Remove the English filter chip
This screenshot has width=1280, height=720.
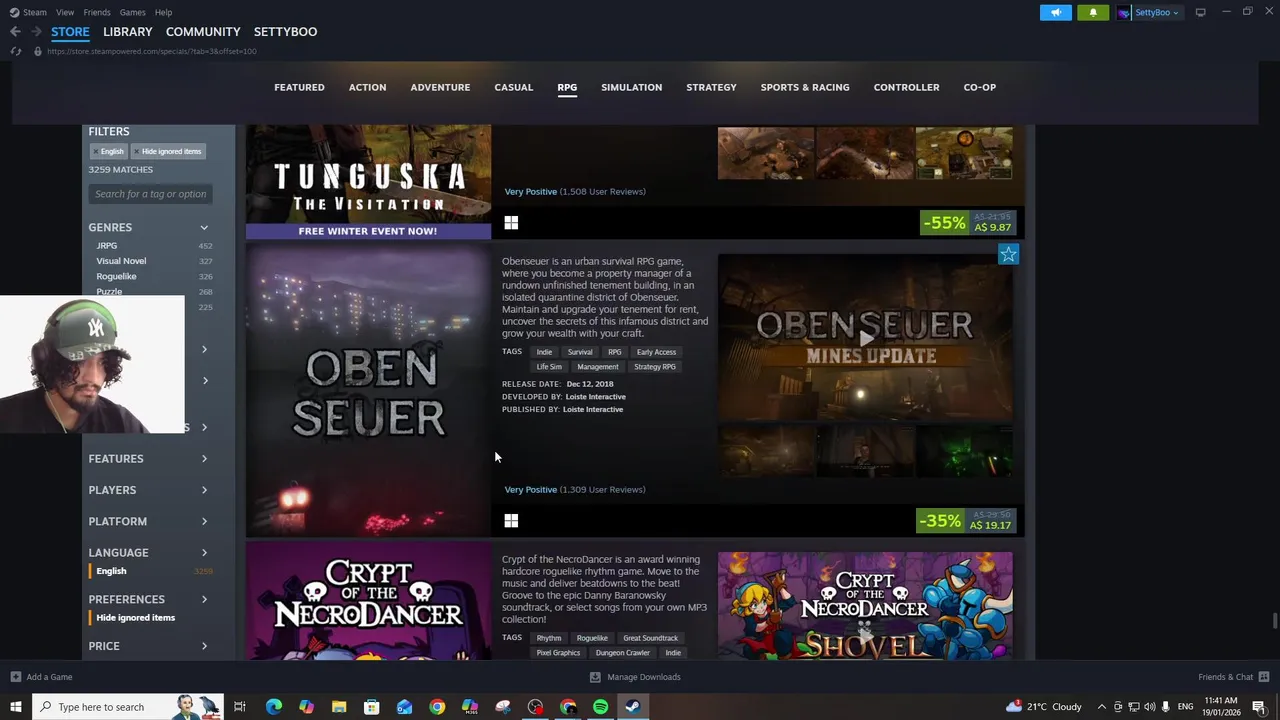point(95,151)
